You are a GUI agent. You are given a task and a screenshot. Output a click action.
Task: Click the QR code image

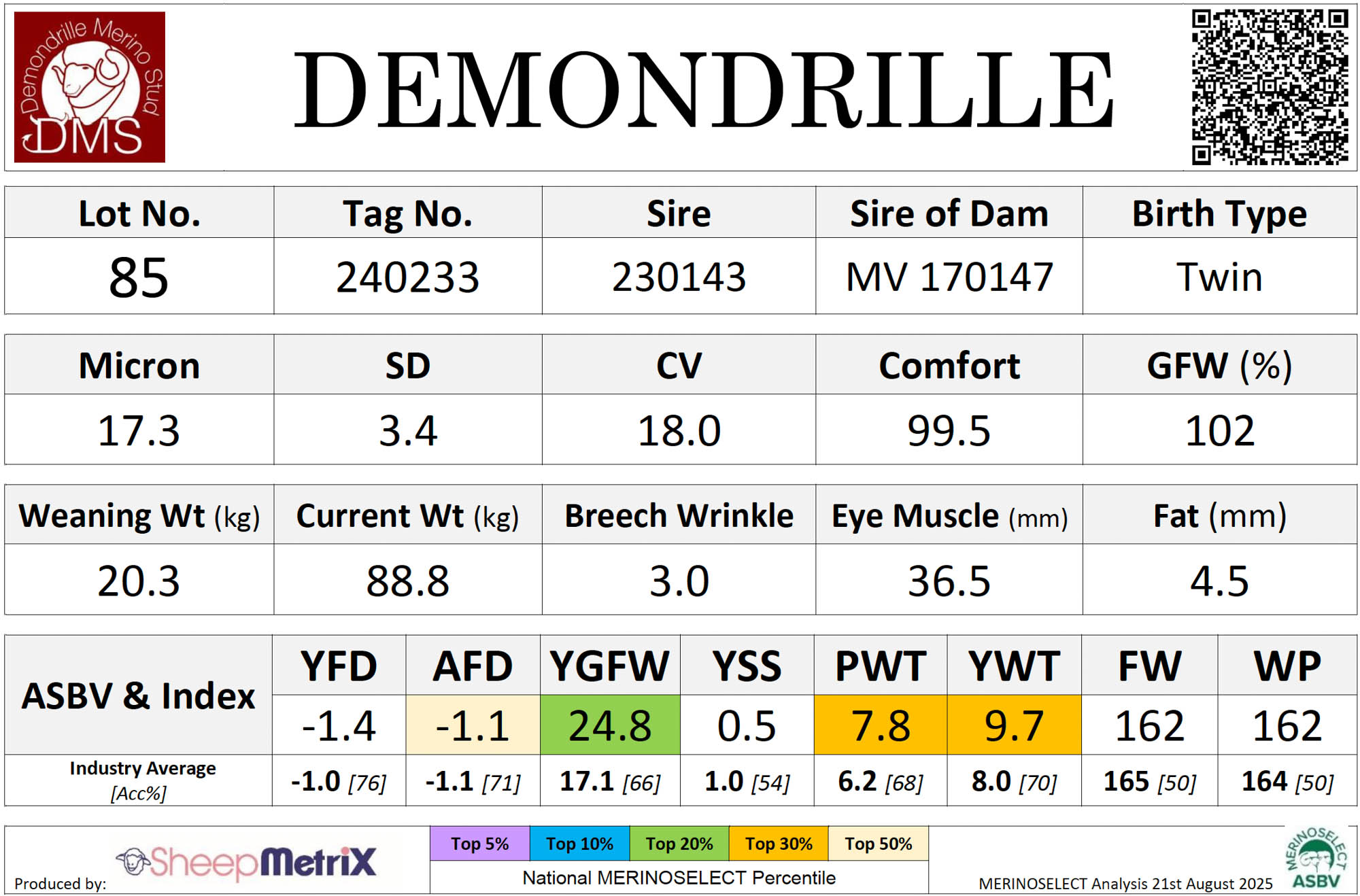pos(1270,87)
